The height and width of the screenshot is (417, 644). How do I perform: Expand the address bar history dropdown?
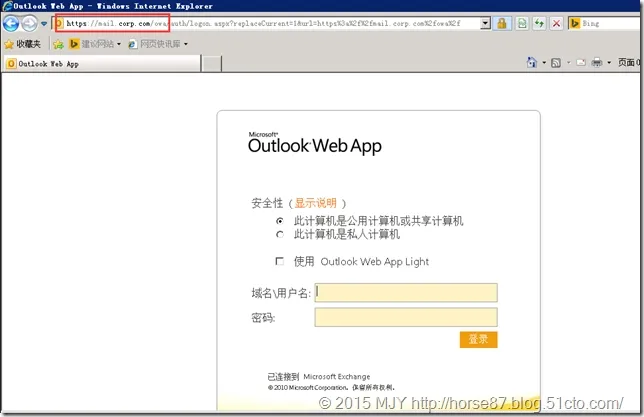tap(485, 23)
